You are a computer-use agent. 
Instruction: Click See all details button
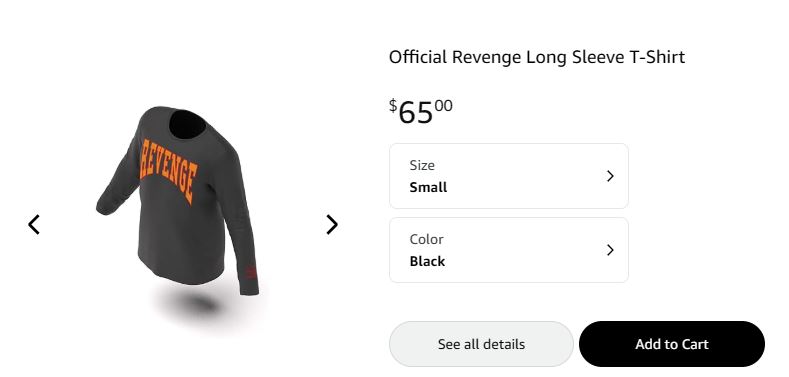(481, 344)
